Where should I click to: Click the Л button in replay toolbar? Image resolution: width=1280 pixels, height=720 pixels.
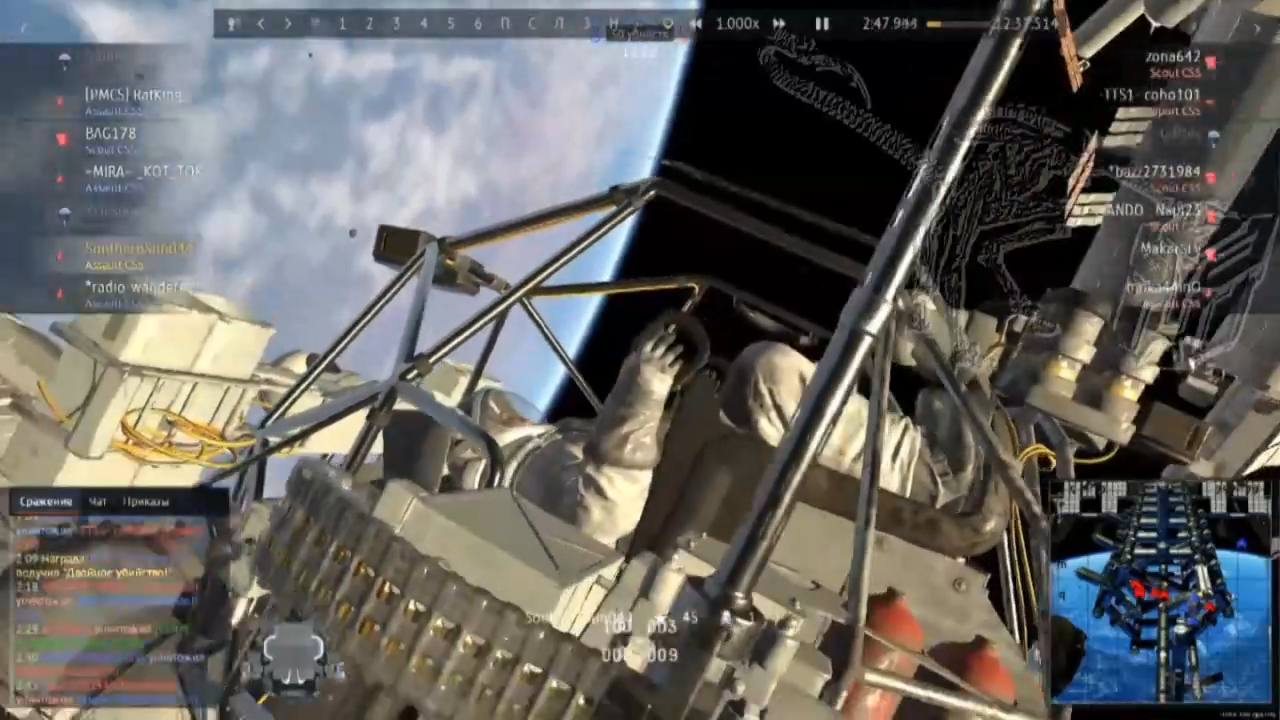559,24
